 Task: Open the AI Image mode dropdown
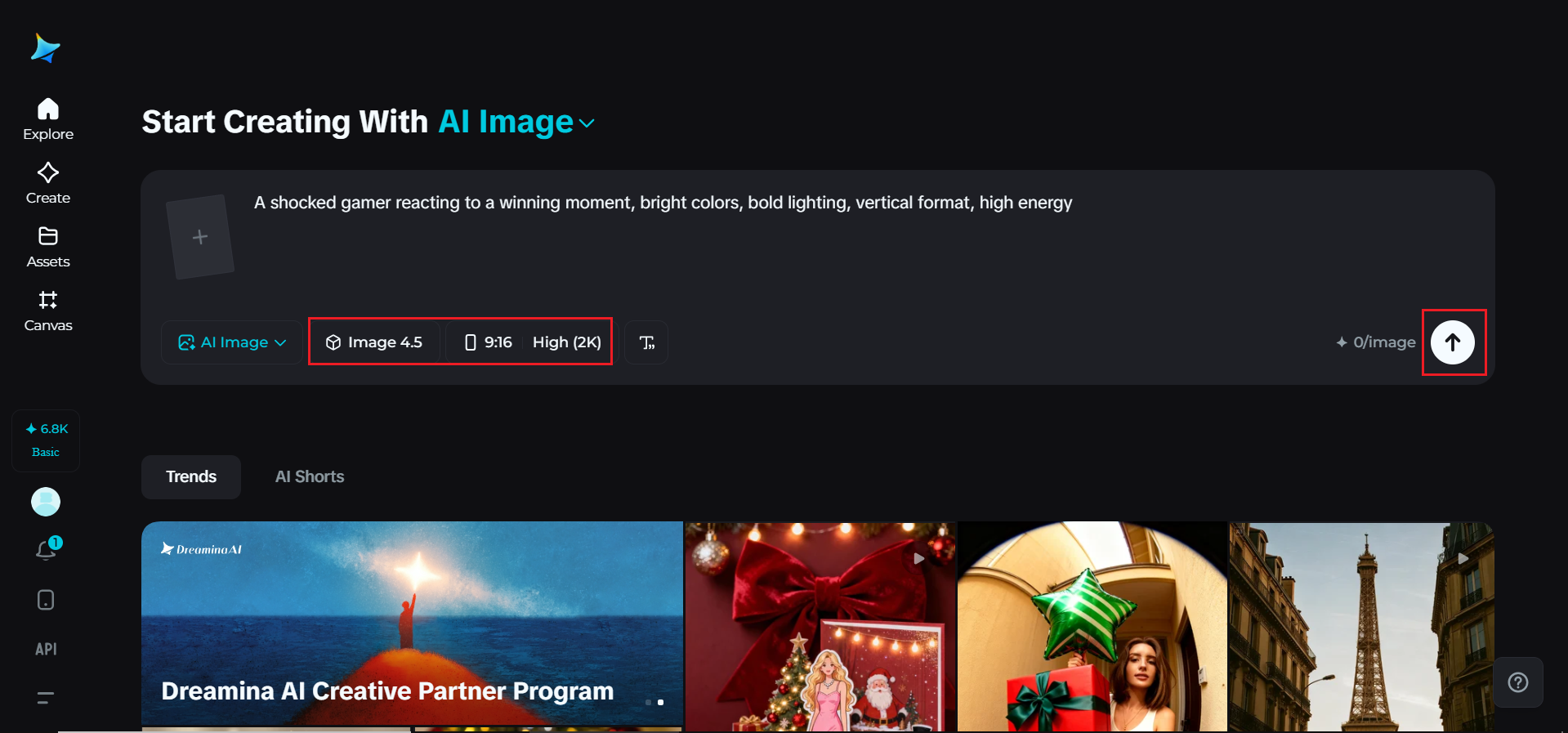click(x=232, y=342)
